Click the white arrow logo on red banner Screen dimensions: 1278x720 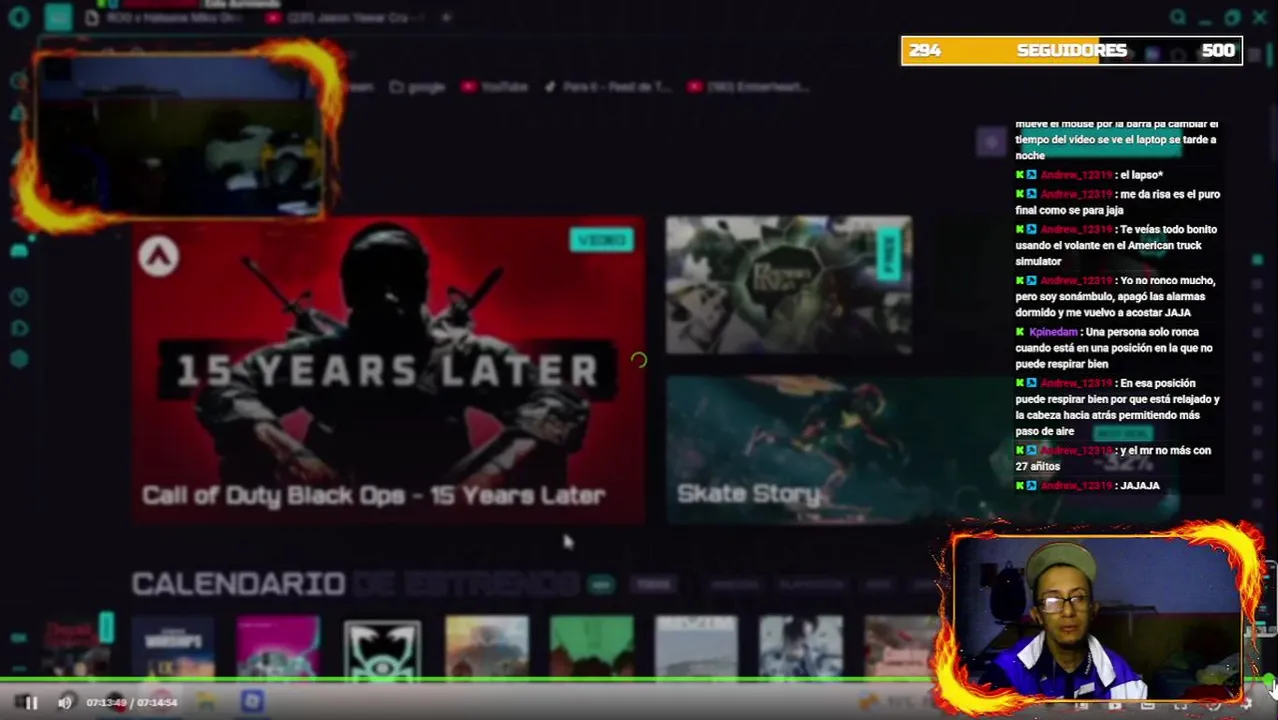tap(158, 257)
